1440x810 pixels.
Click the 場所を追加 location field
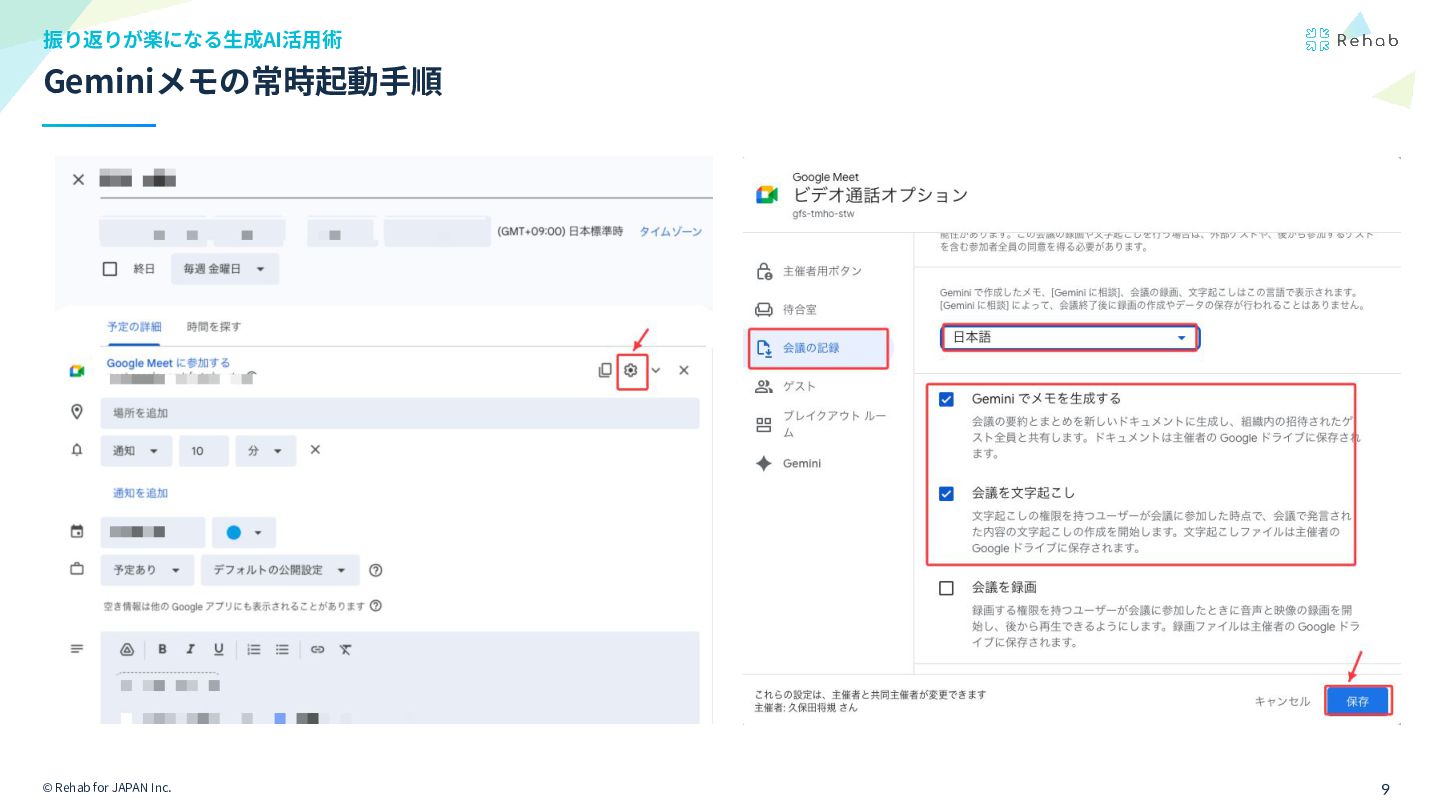400,413
